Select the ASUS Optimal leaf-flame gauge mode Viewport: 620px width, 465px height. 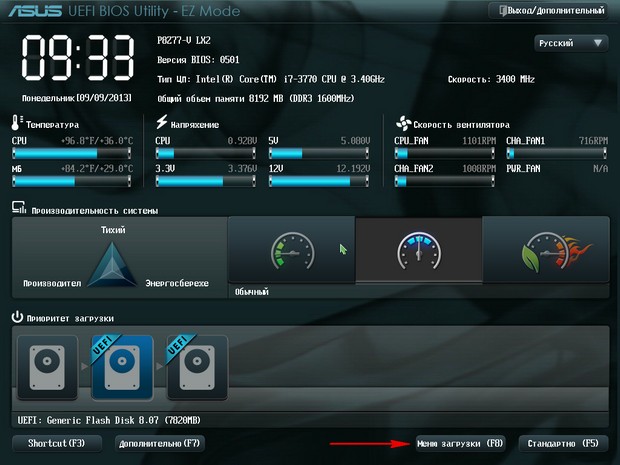pos(546,250)
